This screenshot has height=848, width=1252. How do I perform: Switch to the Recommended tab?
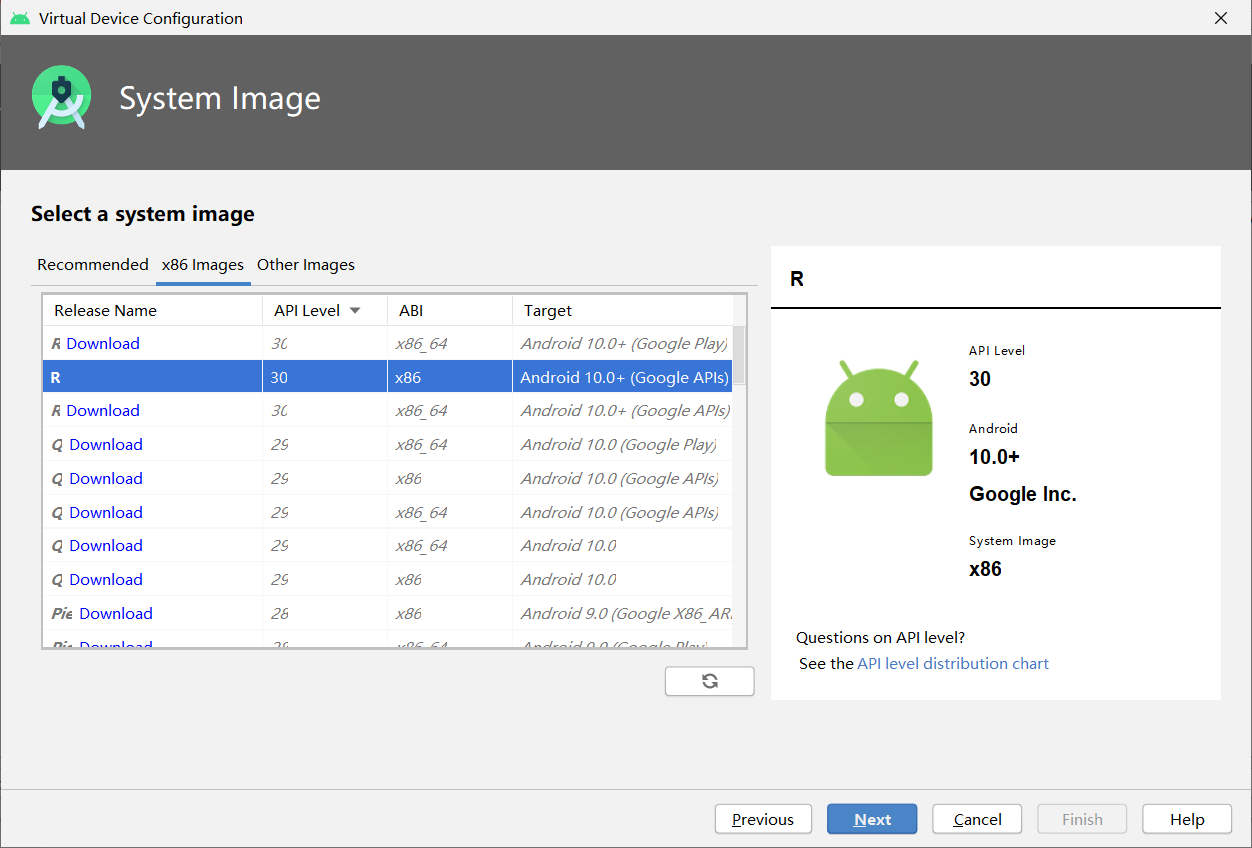tap(93, 265)
